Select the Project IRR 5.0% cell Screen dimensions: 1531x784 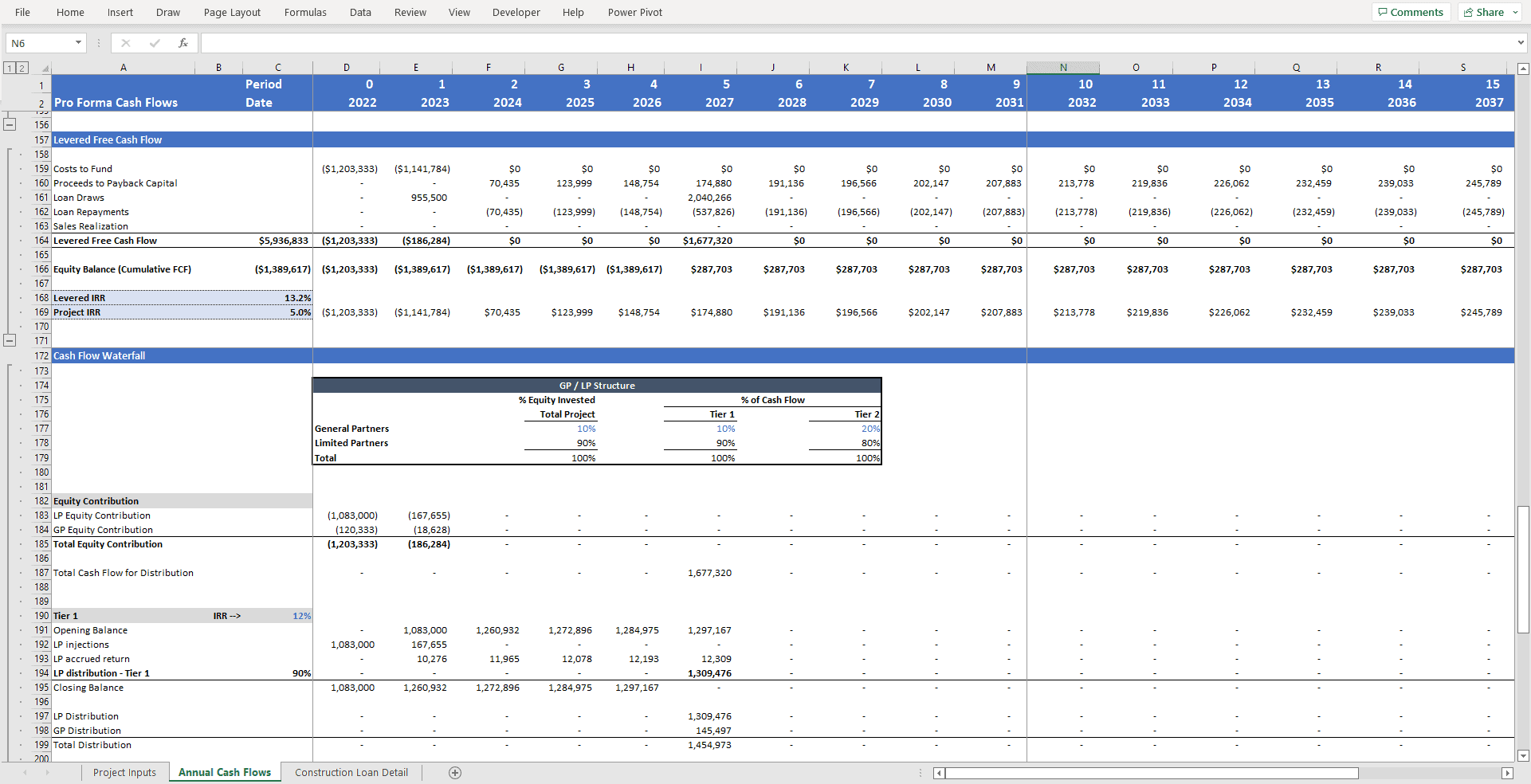[277, 312]
